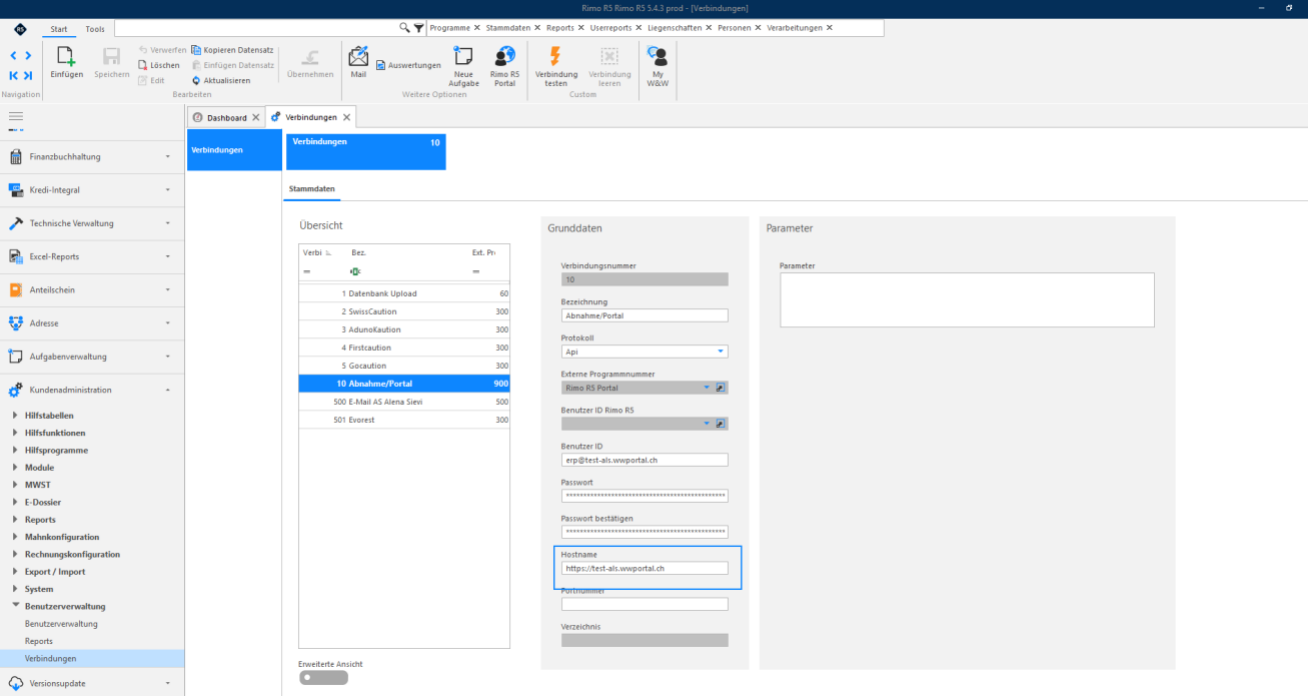Sort by the Bez. column header
The width and height of the screenshot is (1308, 696).
[358, 253]
